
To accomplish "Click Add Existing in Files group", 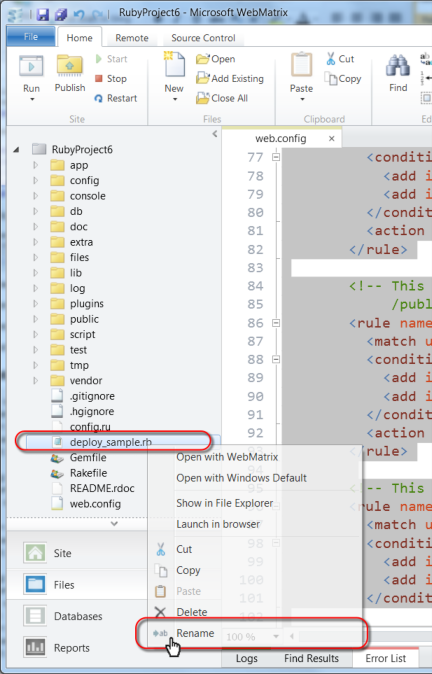I will [x=230, y=79].
